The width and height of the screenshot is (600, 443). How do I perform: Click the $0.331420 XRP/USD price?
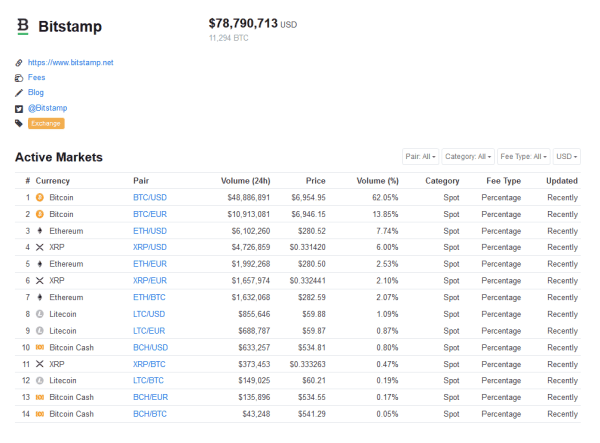pos(308,248)
